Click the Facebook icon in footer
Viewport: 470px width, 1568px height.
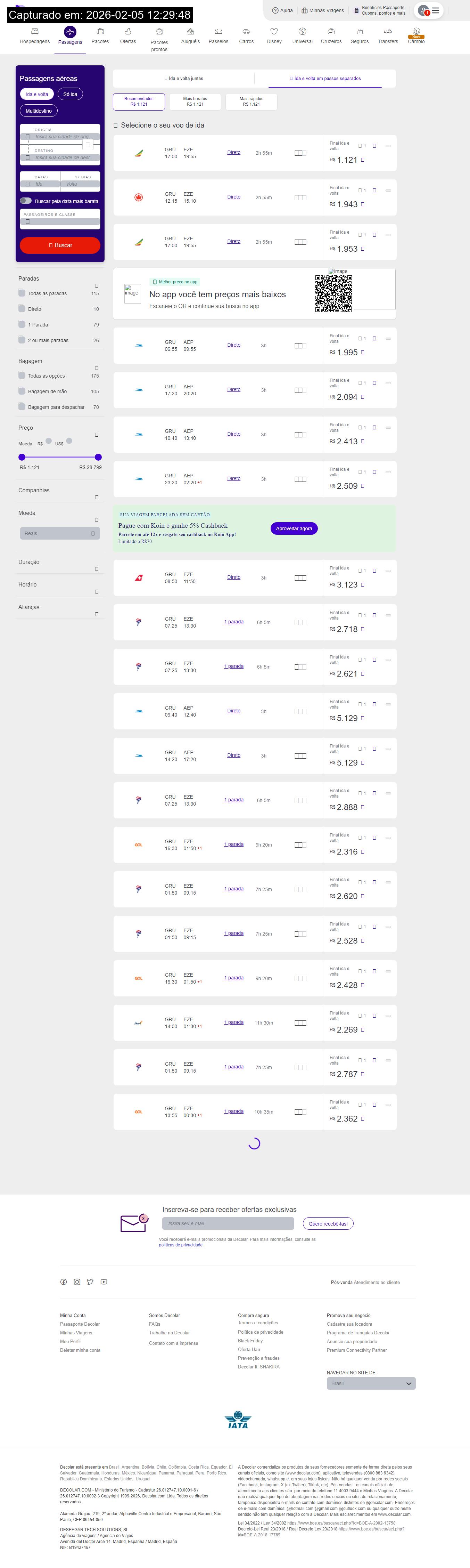(63, 1282)
